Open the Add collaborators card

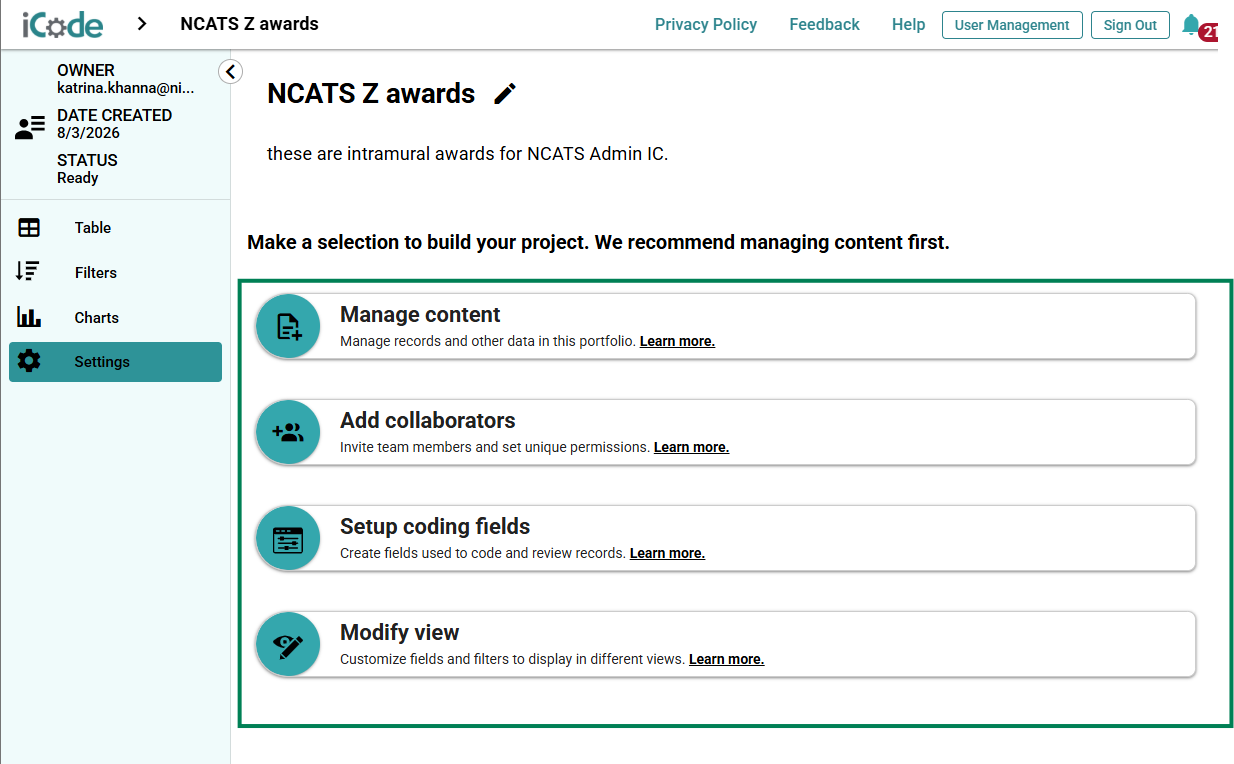(726, 433)
